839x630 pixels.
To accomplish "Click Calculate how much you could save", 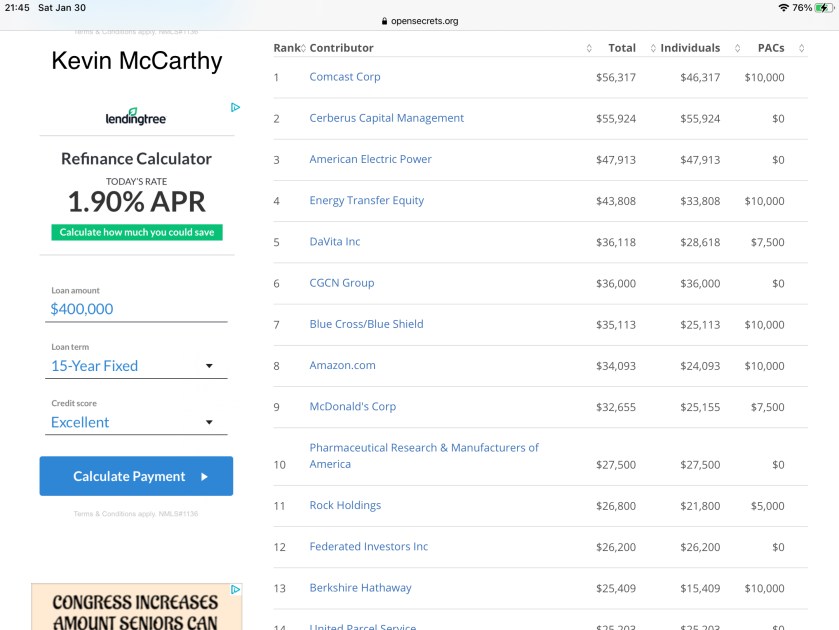I will 137,232.
